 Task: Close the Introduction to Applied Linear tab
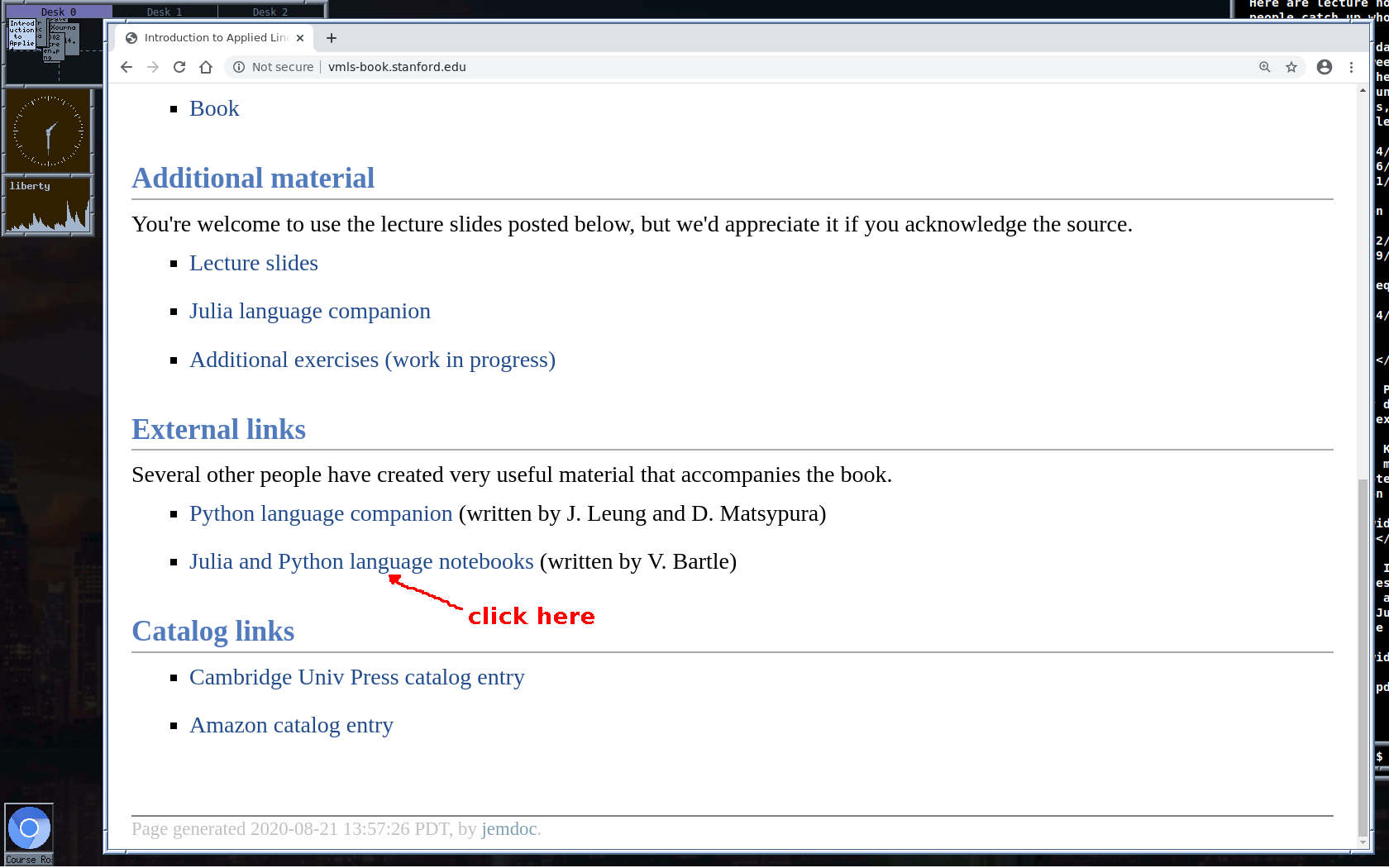click(300, 38)
